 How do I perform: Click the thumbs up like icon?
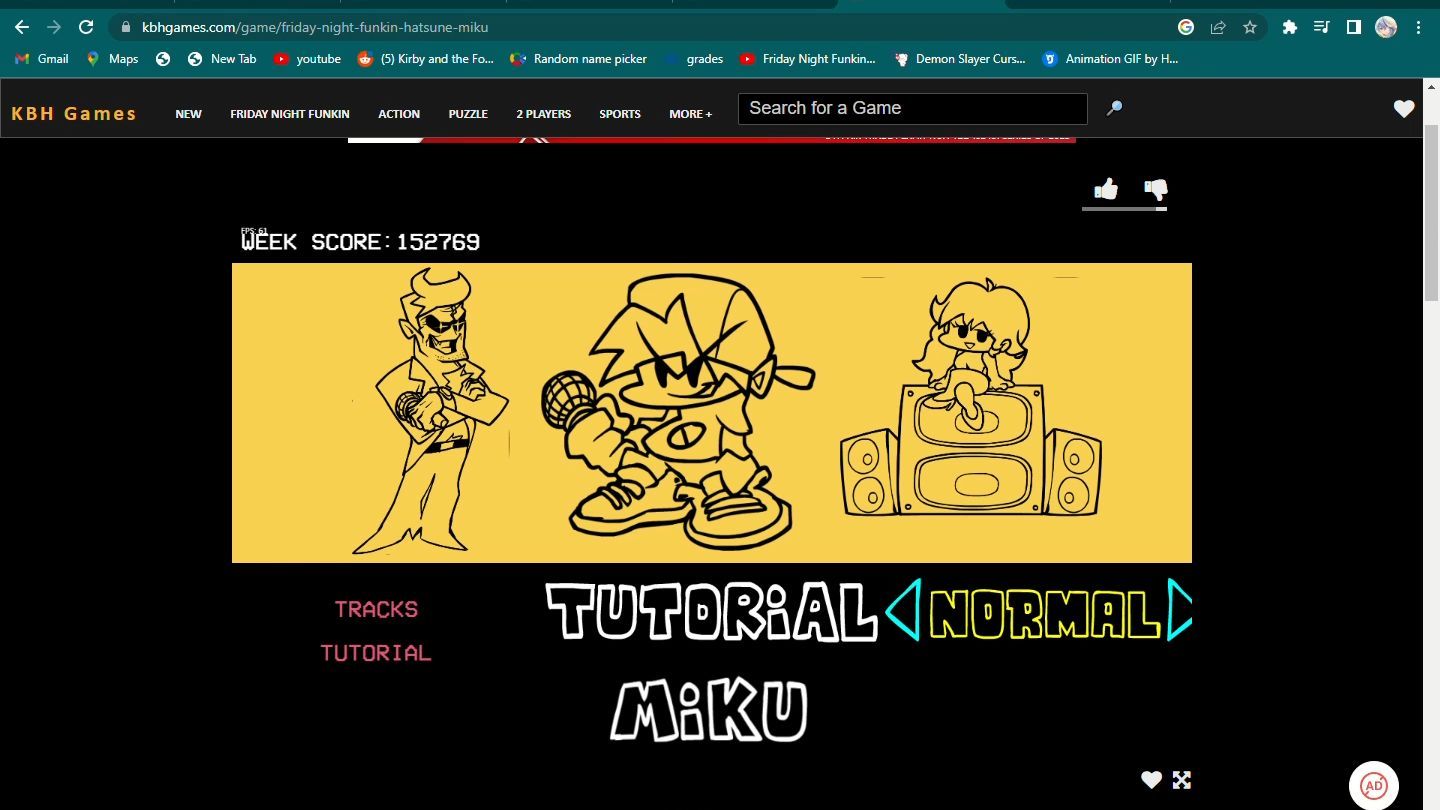click(x=1105, y=189)
